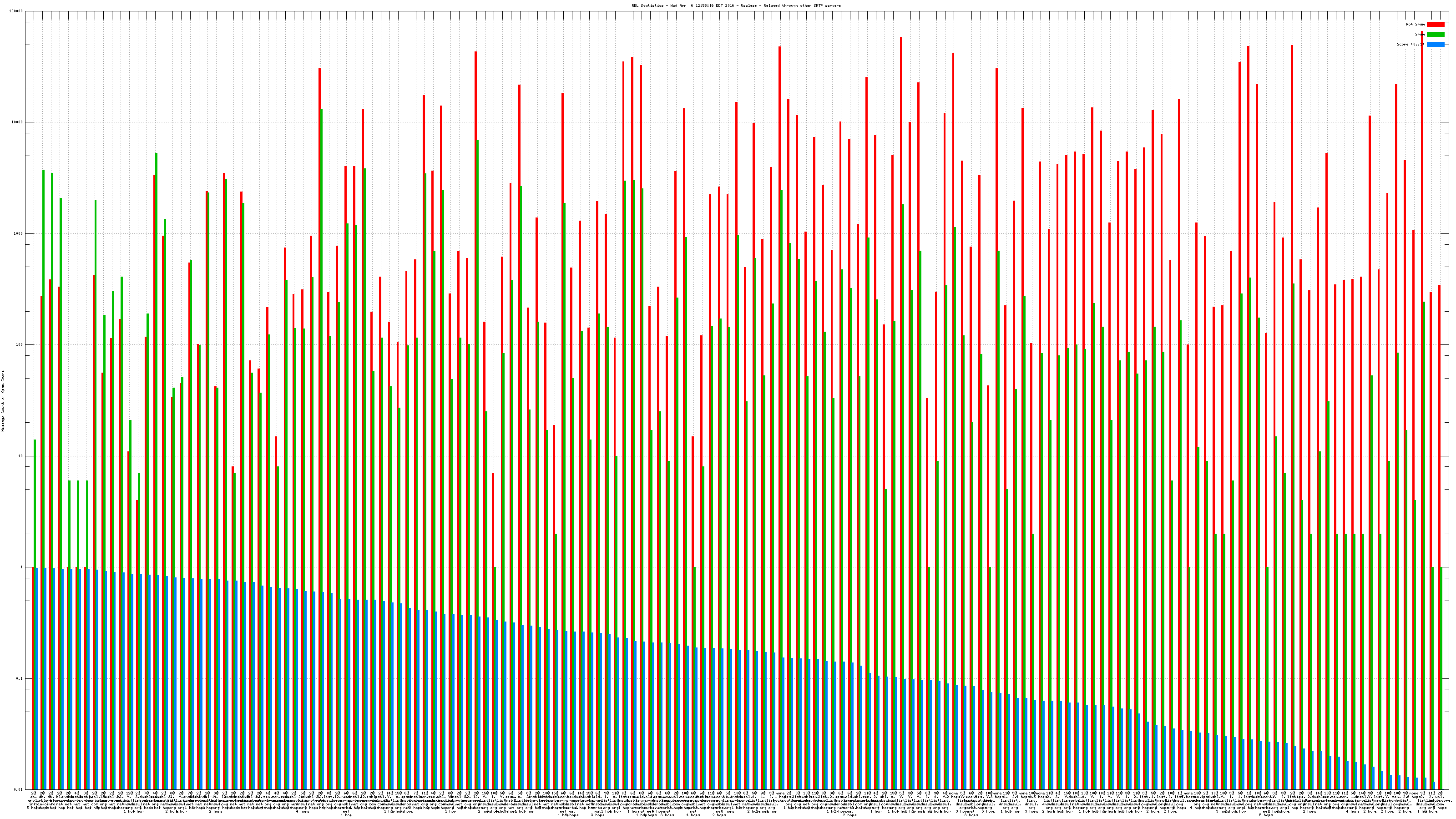Viewport: 1456px width, 819px height.
Task: Click the 1 y-axis tick label
Action: pyautogui.click(x=22, y=567)
